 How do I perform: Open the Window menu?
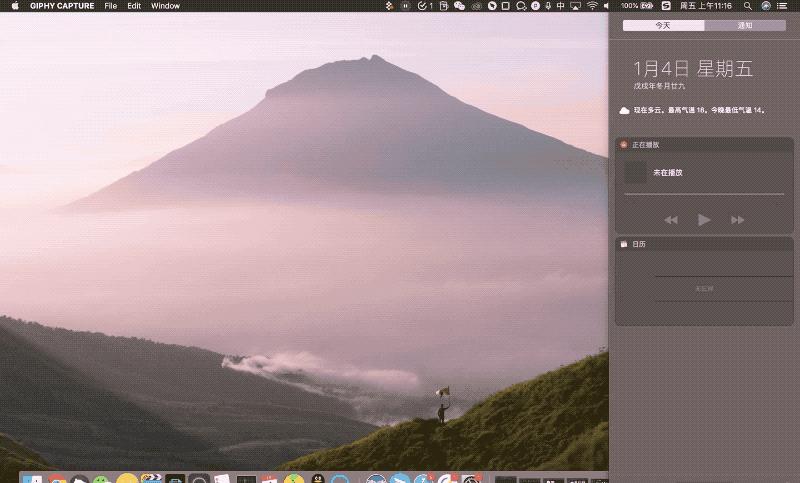166,6
